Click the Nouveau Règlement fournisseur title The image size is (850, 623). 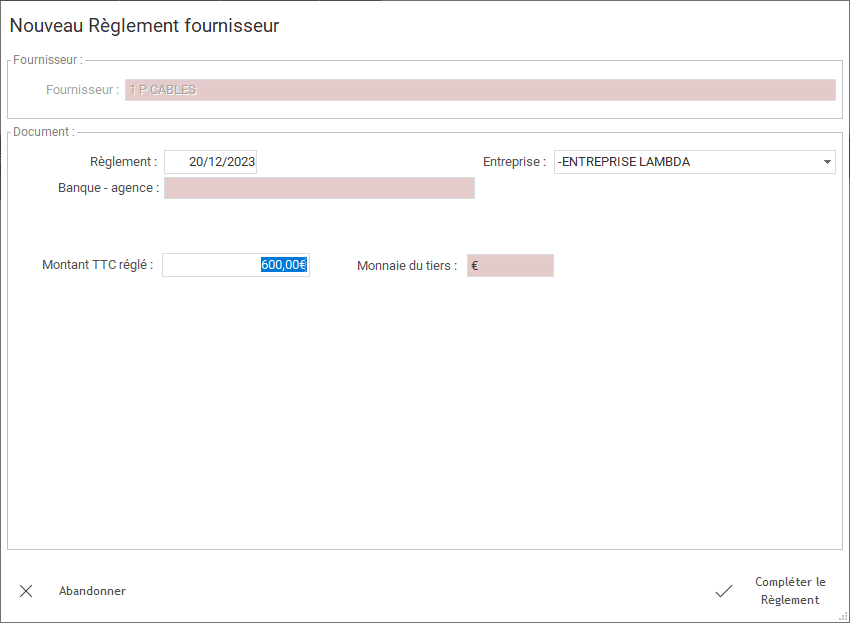tap(144, 25)
